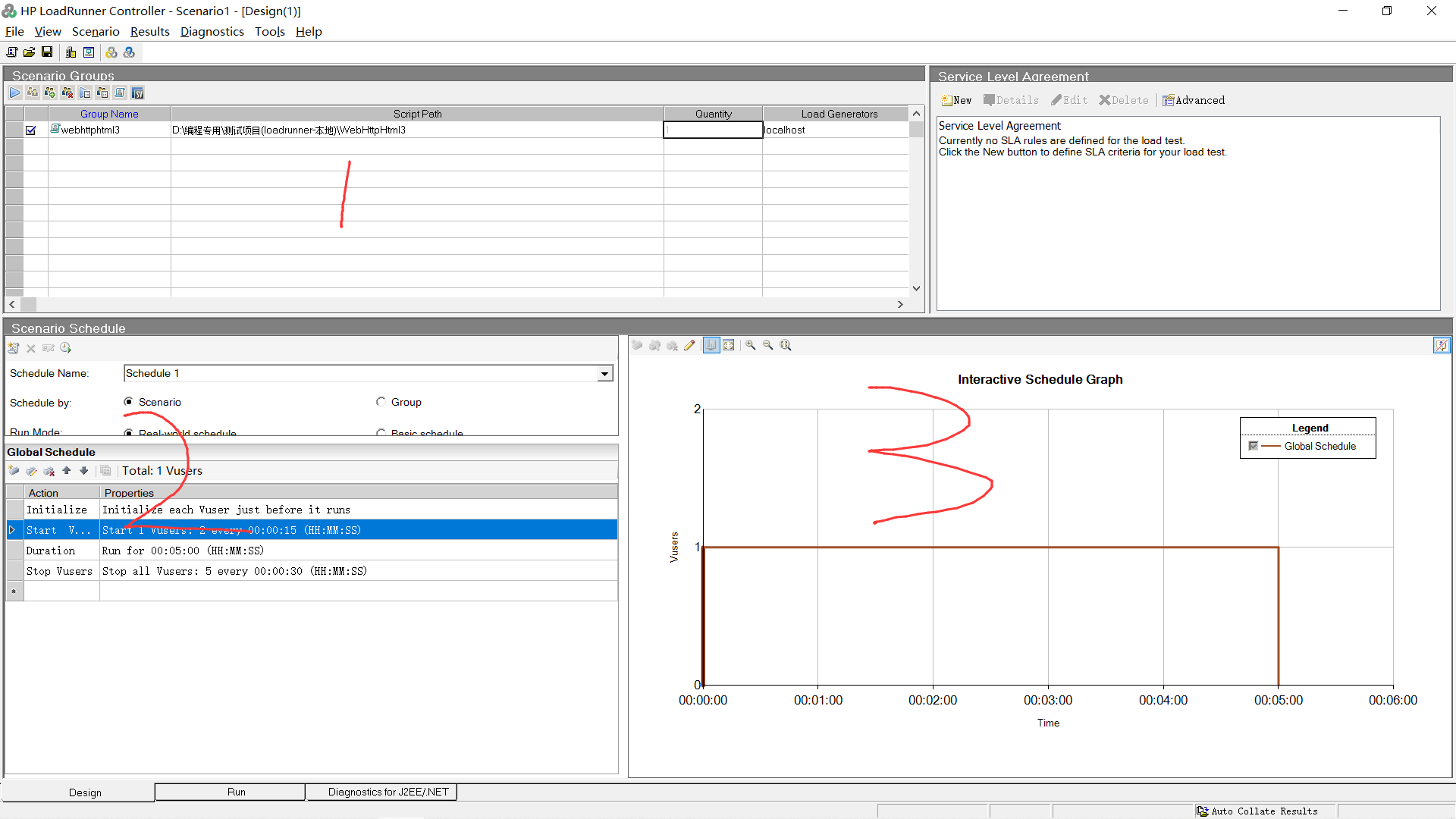Image resolution: width=1456 pixels, height=819 pixels.
Task: Click the localhost load generator cell
Action: [x=836, y=130]
